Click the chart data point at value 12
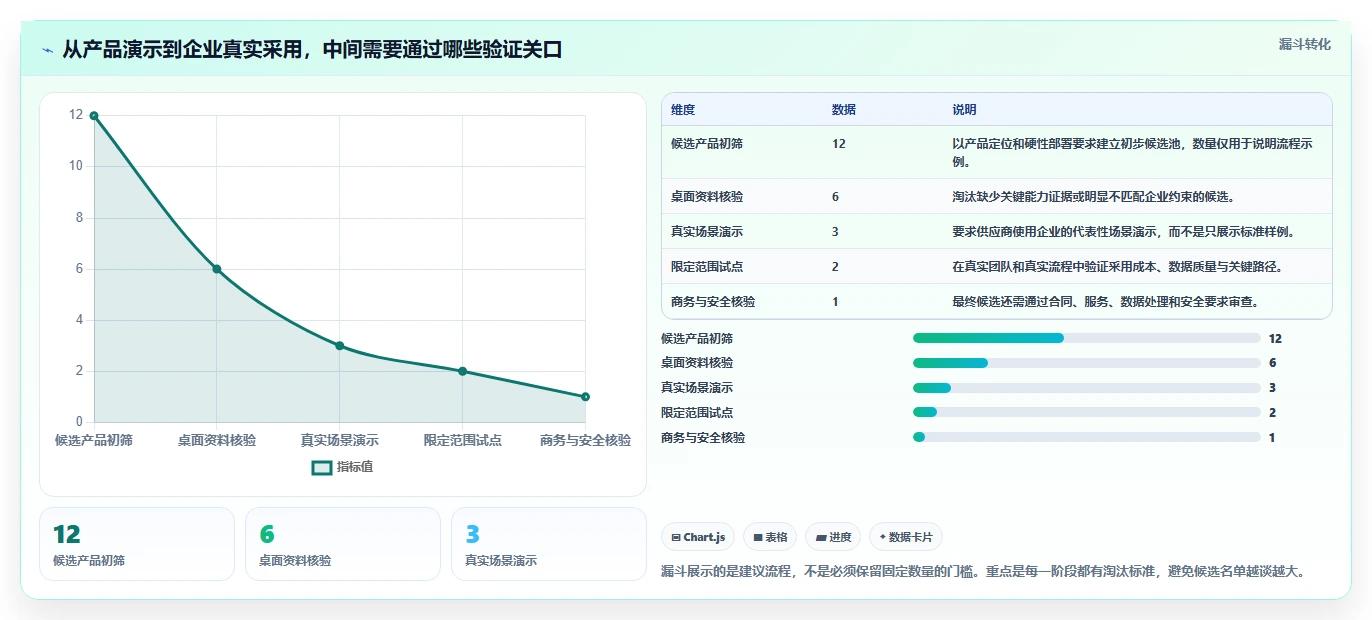The width and height of the screenshot is (1372, 620). [x=94, y=116]
